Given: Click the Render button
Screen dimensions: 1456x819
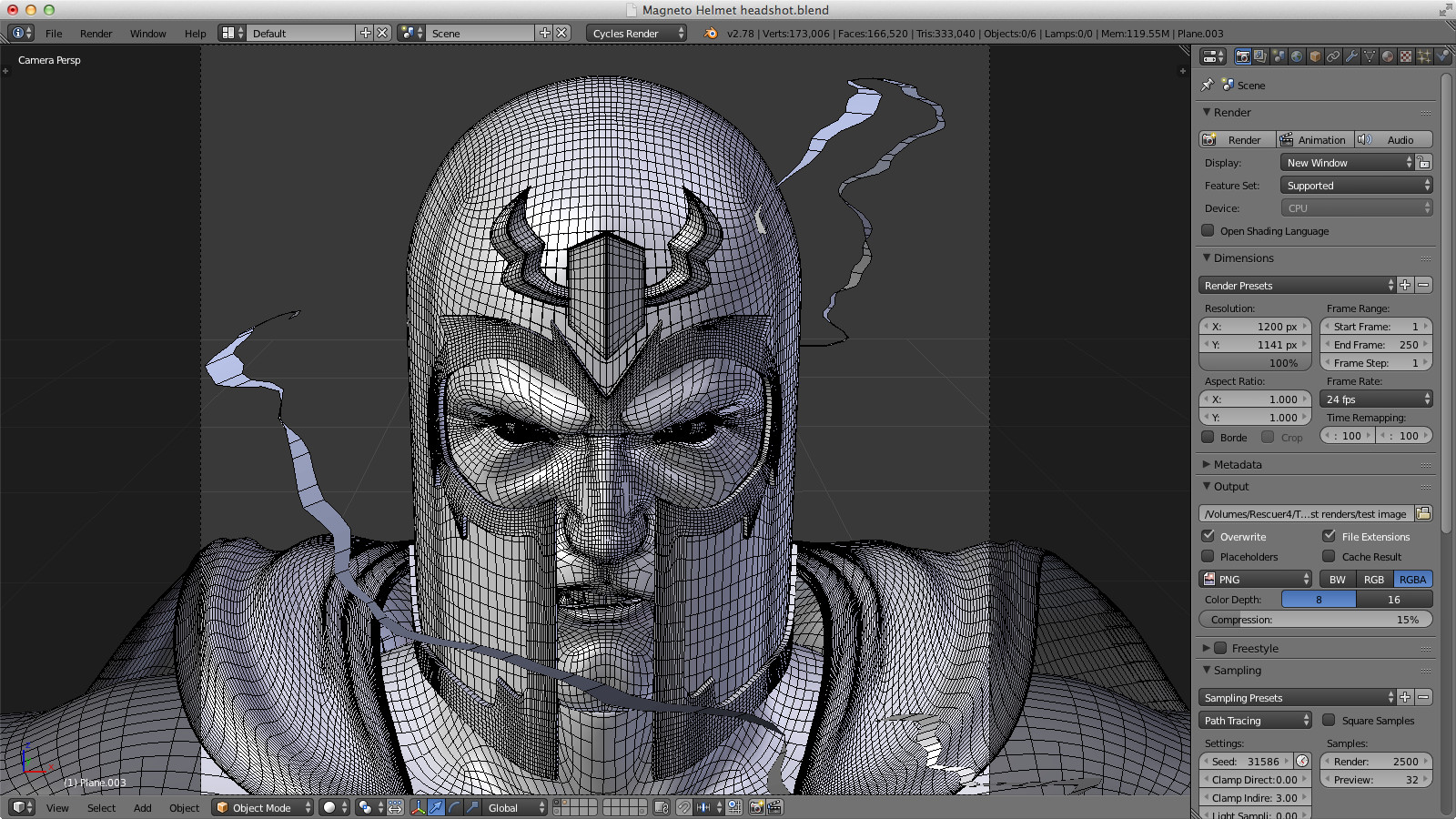Looking at the screenshot, I should coord(1237,139).
